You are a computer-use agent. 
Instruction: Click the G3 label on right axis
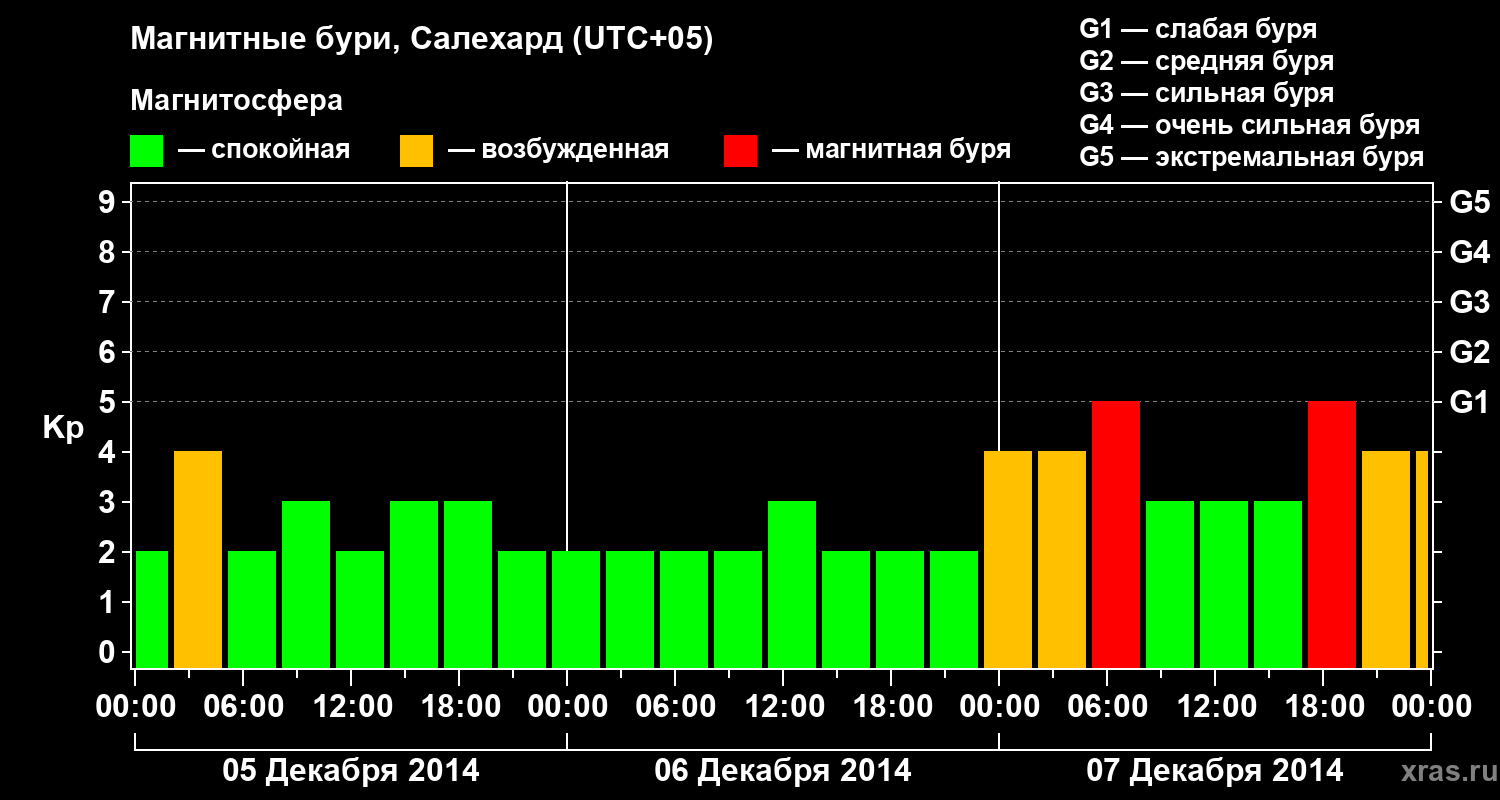pyautogui.click(x=1469, y=302)
